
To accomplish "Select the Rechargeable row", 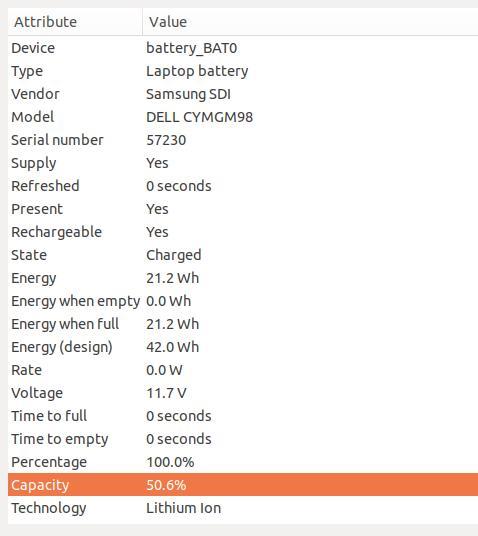I will (243, 232).
